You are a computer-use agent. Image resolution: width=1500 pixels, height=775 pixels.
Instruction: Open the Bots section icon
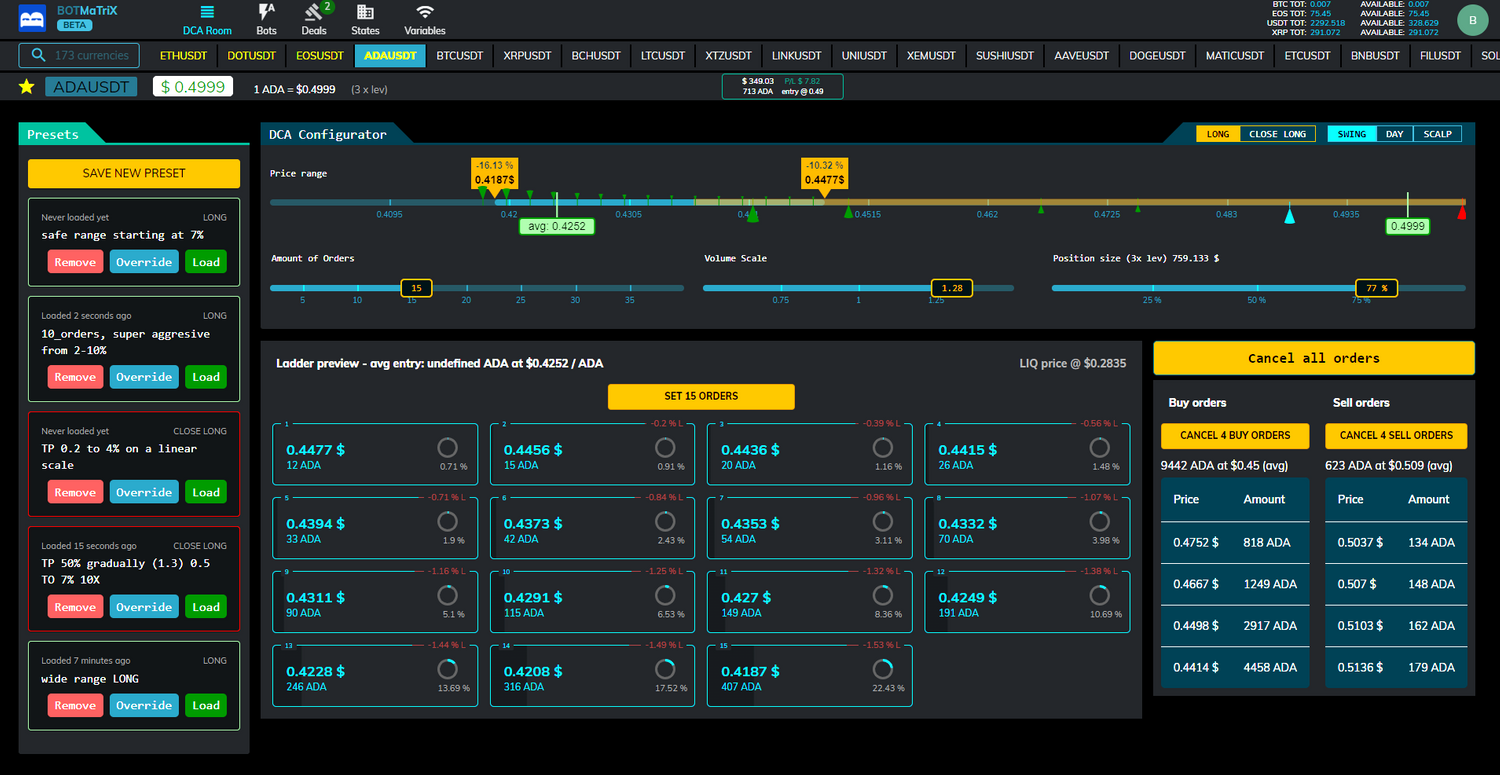266,13
